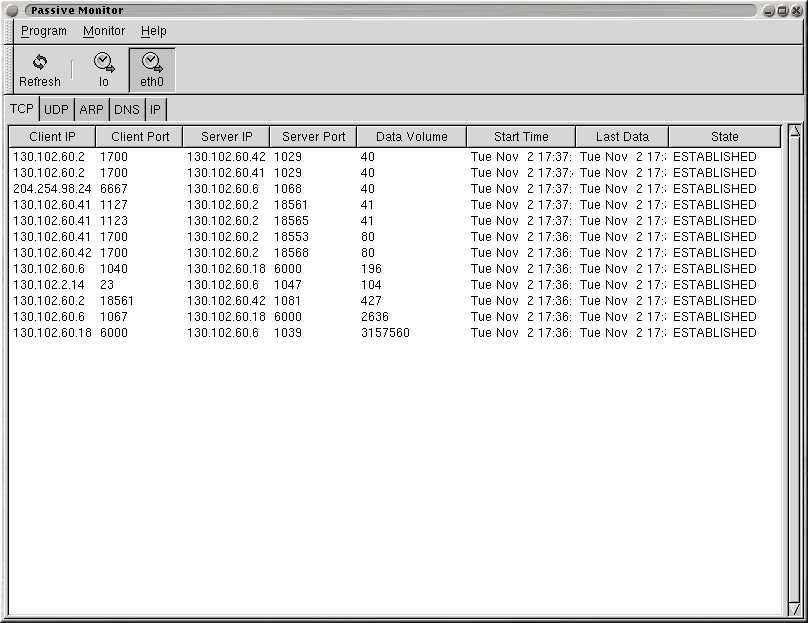Click the vertical scrollbar track

point(795,369)
